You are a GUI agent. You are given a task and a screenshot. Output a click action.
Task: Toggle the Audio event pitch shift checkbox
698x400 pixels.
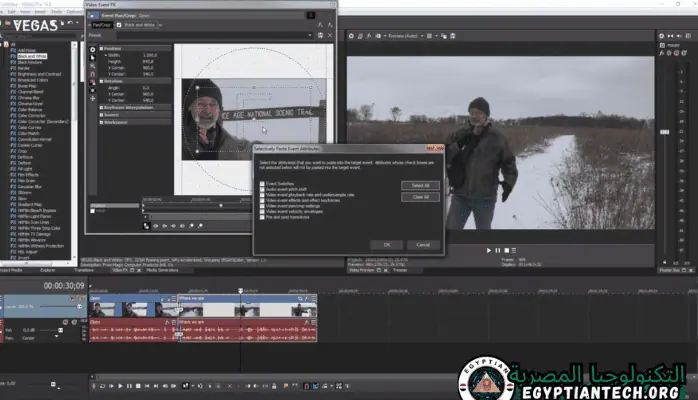click(262, 188)
